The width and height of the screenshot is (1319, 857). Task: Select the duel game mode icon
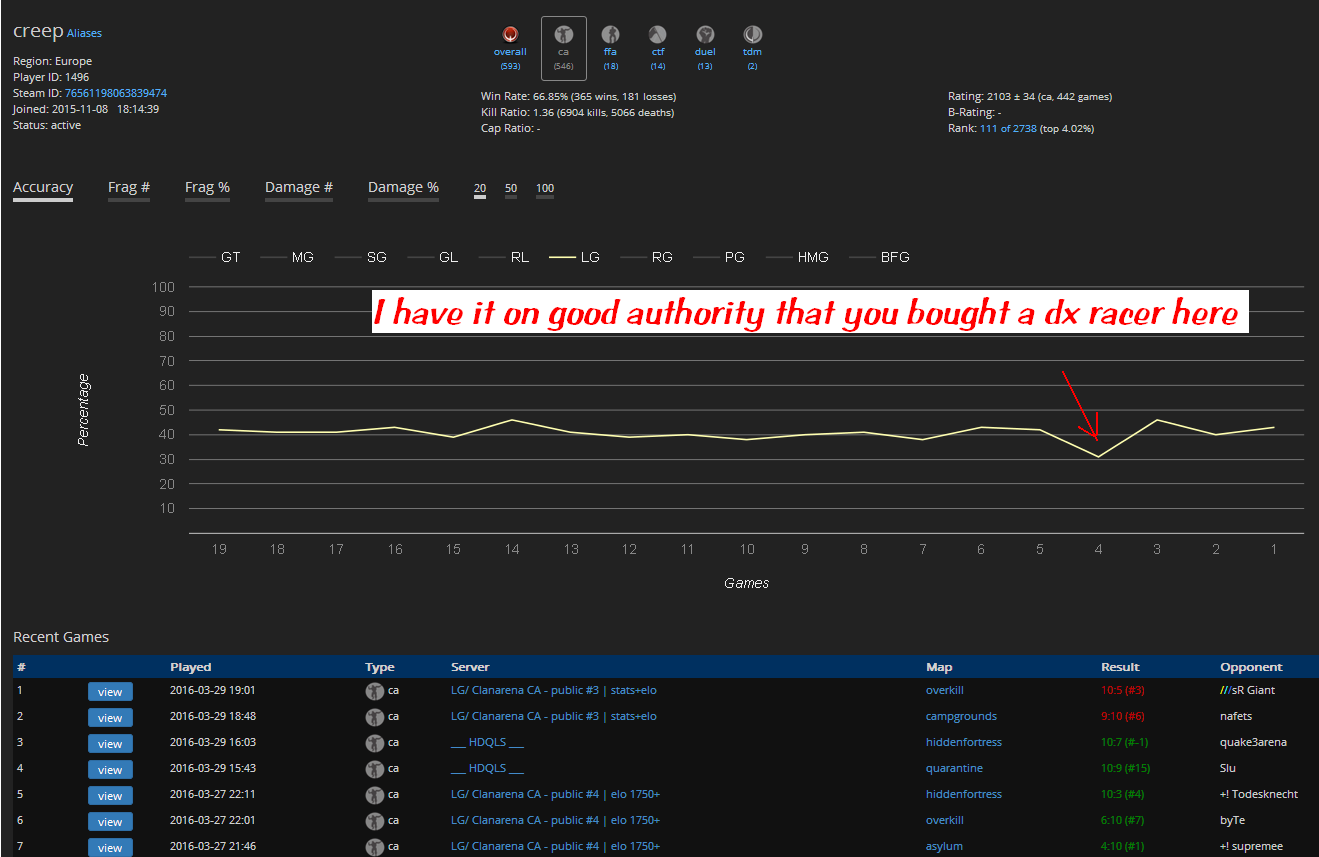click(705, 36)
